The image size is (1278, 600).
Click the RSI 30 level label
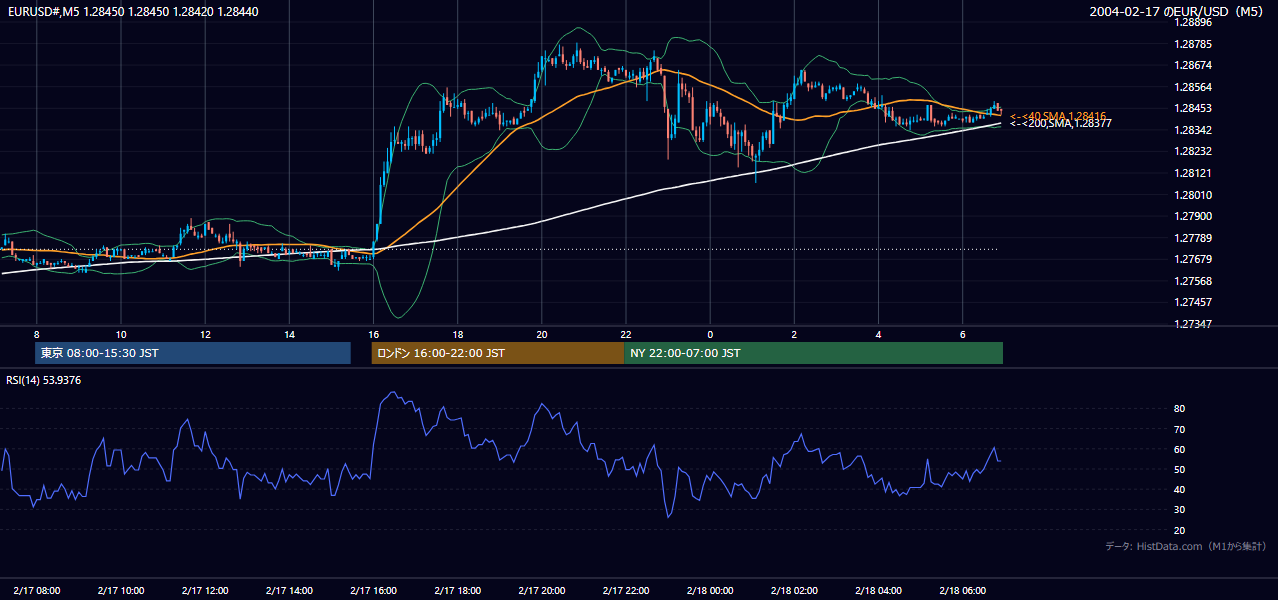[1179, 510]
